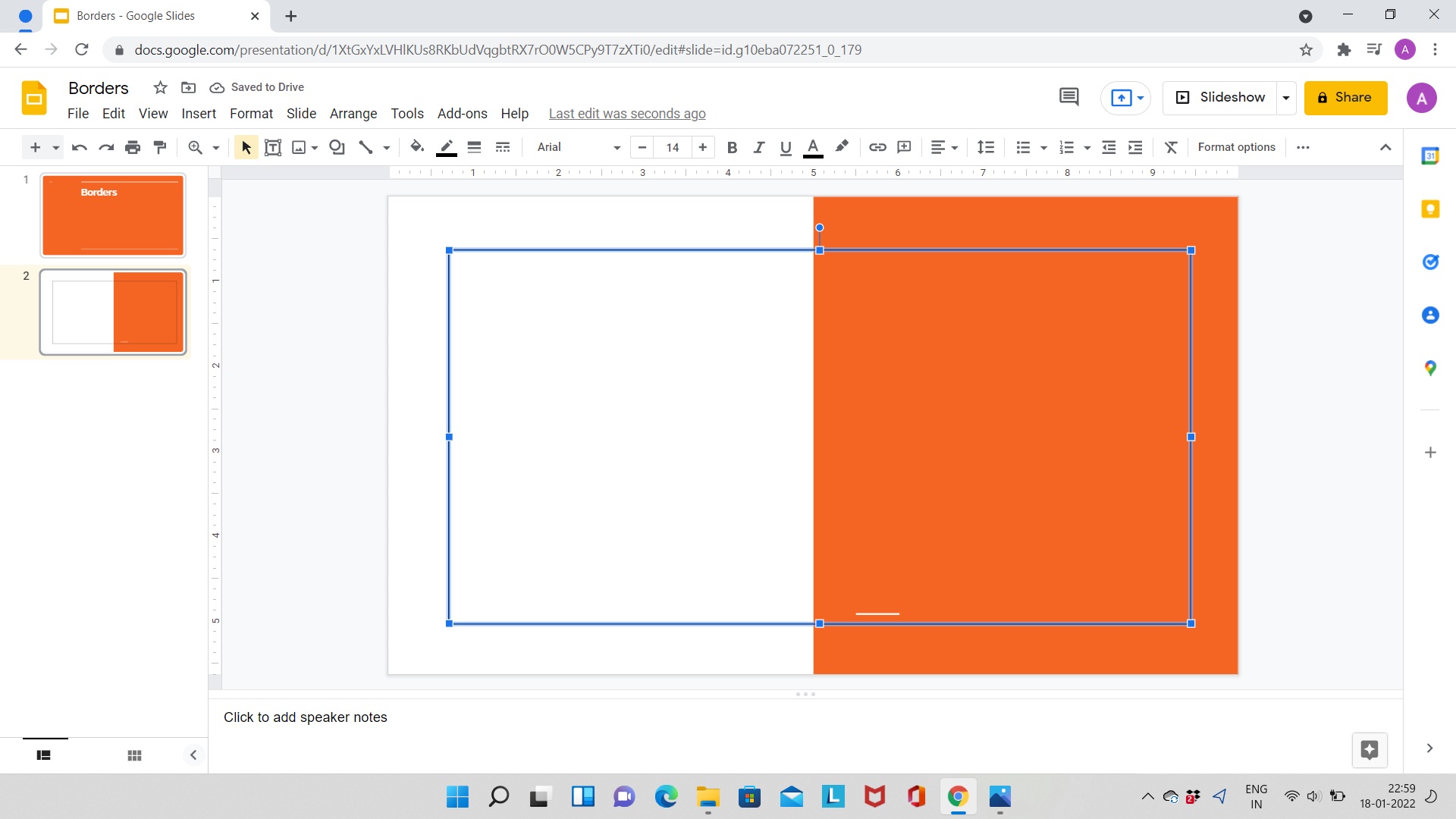This screenshot has height=819, width=1456.
Task: Open the Arrange menu
Action: (x=353, y=113)
